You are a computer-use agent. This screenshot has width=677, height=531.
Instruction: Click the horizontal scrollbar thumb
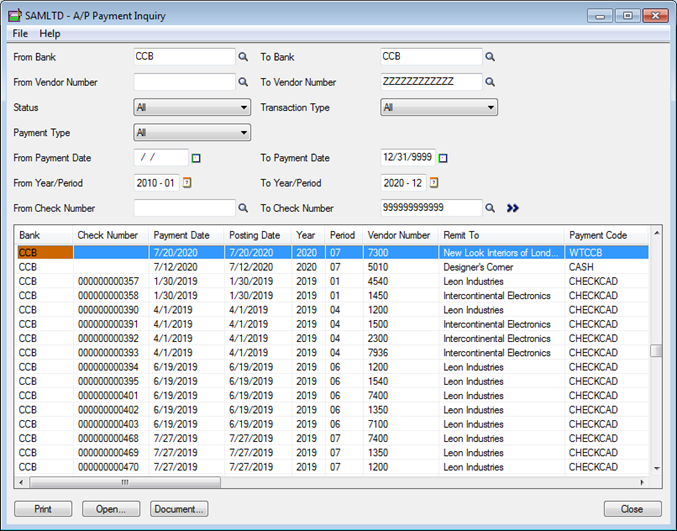(x=125, y=482)
